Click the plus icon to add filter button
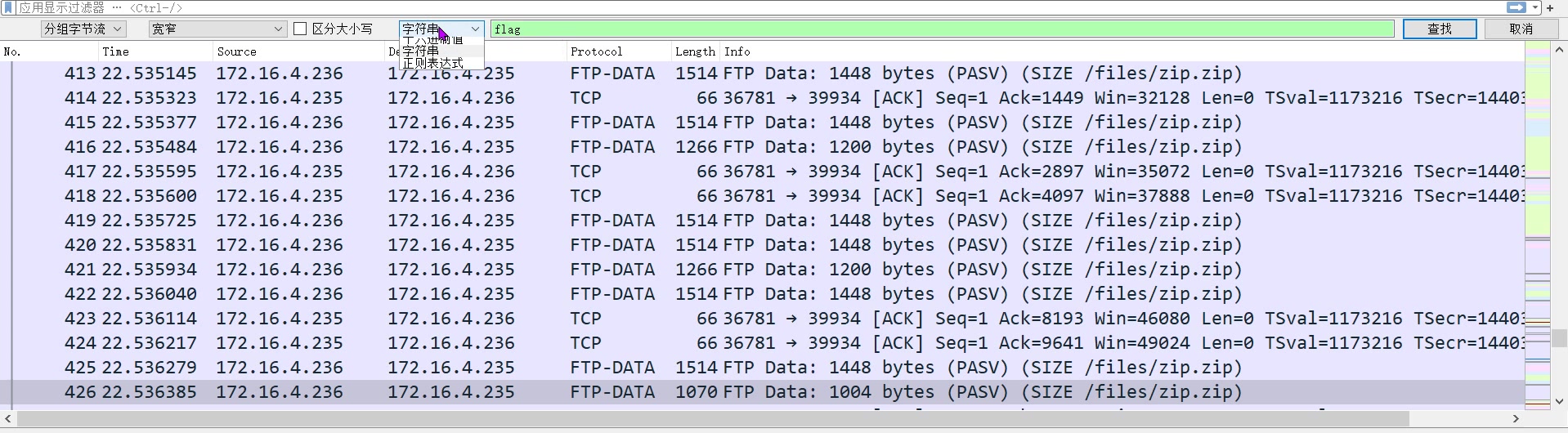 (1550, 7)
